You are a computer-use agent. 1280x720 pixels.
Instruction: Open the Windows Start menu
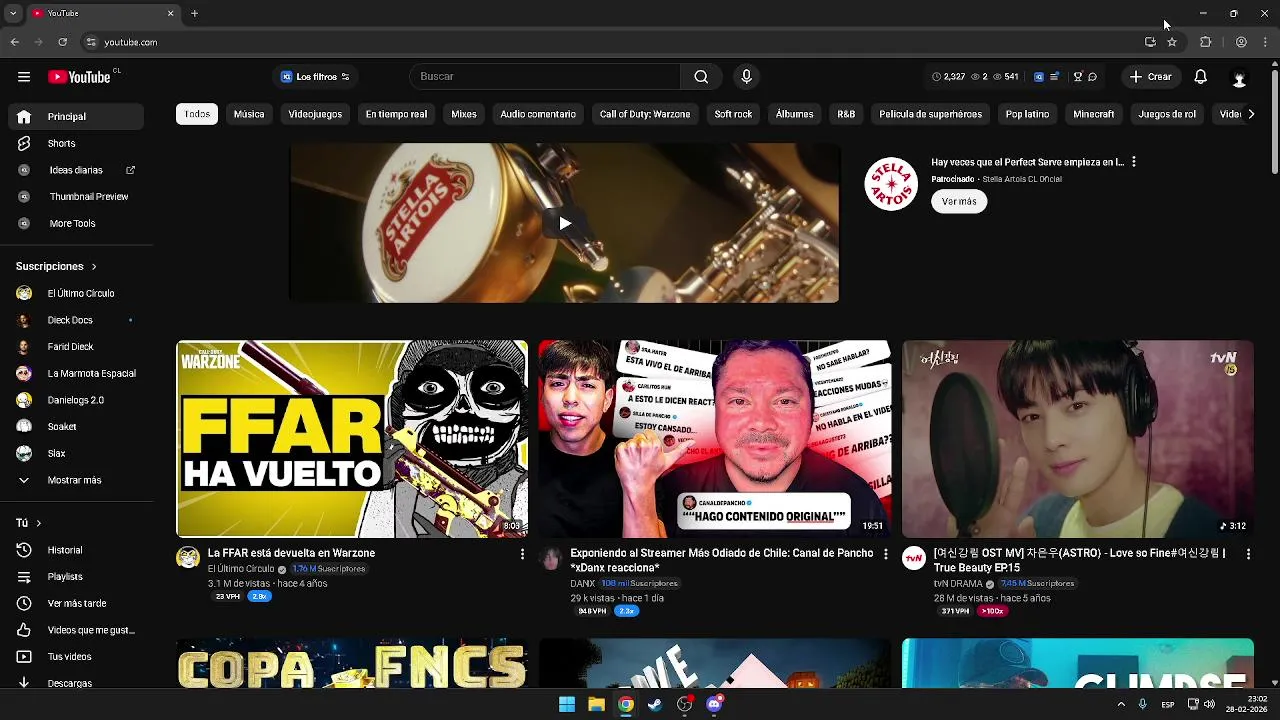(x=567, y=704)
